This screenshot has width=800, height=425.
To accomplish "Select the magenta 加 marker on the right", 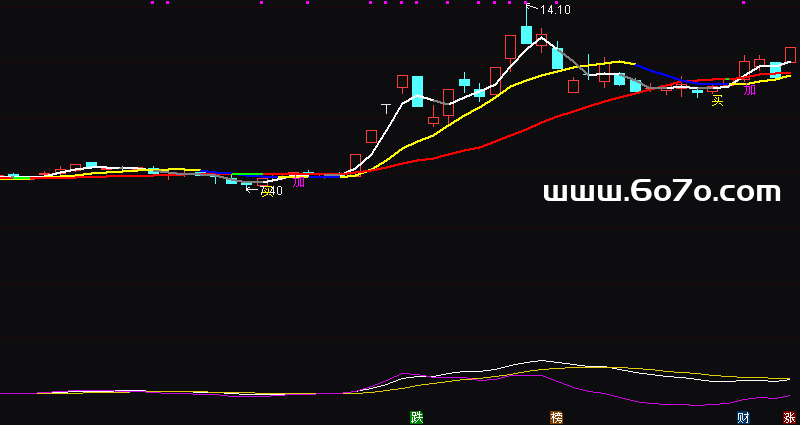I will 749,90.
